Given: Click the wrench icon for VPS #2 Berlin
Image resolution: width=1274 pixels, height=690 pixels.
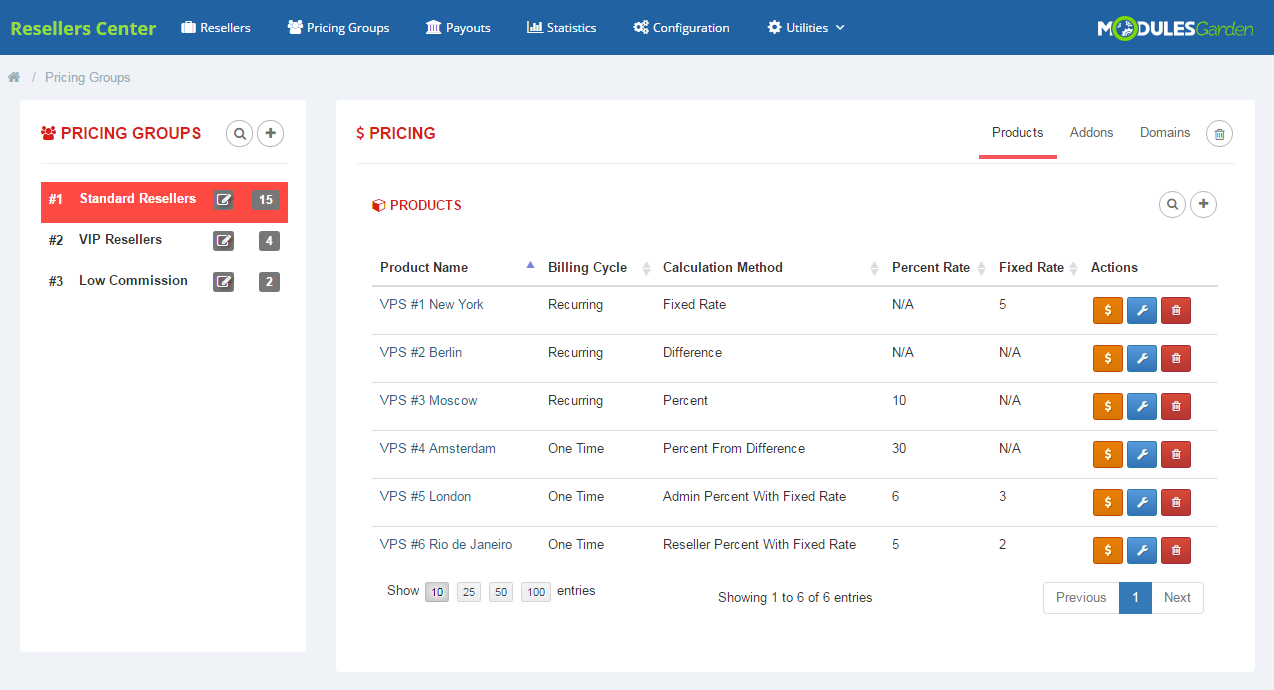Looking at the screenshot, I should [1141, 358].
